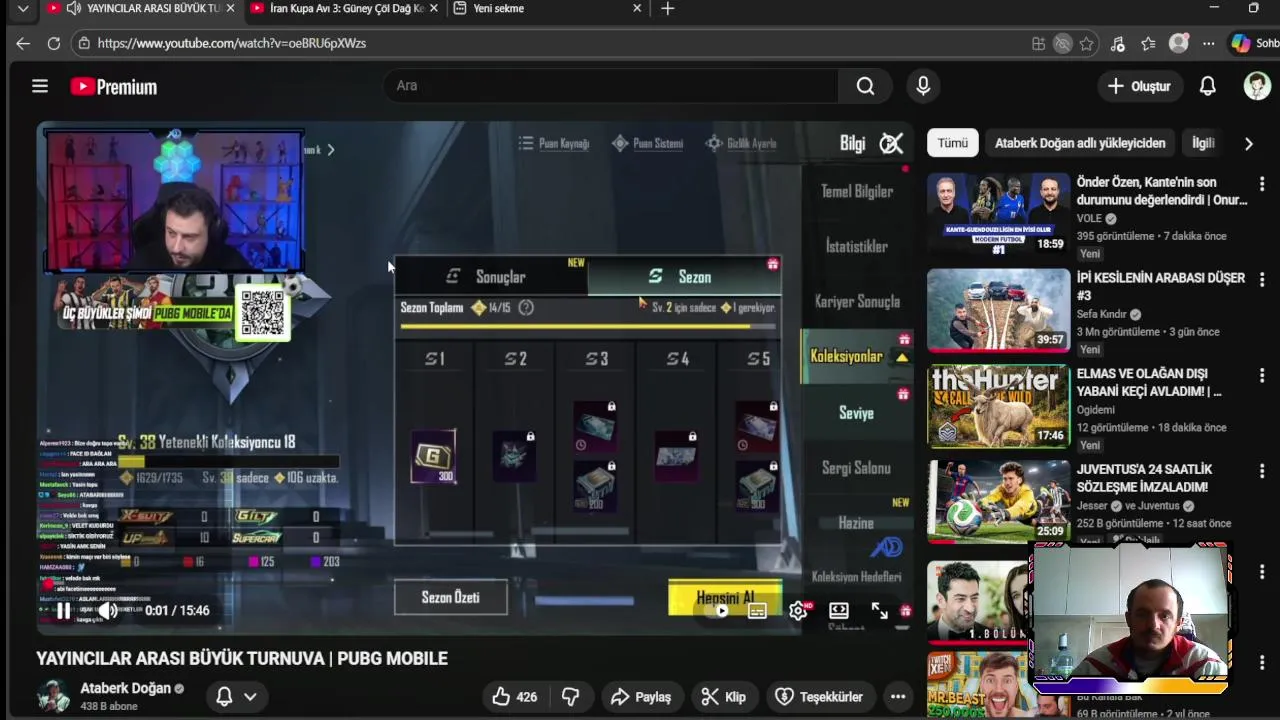Show more filter chips with right arrow
The image size is (1280, 720).
(1248, 143)
